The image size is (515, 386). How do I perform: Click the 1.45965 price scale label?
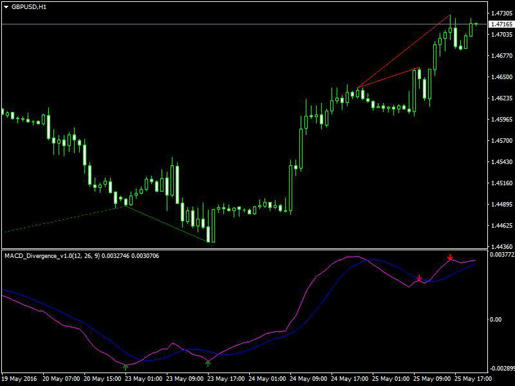[501, 119]
